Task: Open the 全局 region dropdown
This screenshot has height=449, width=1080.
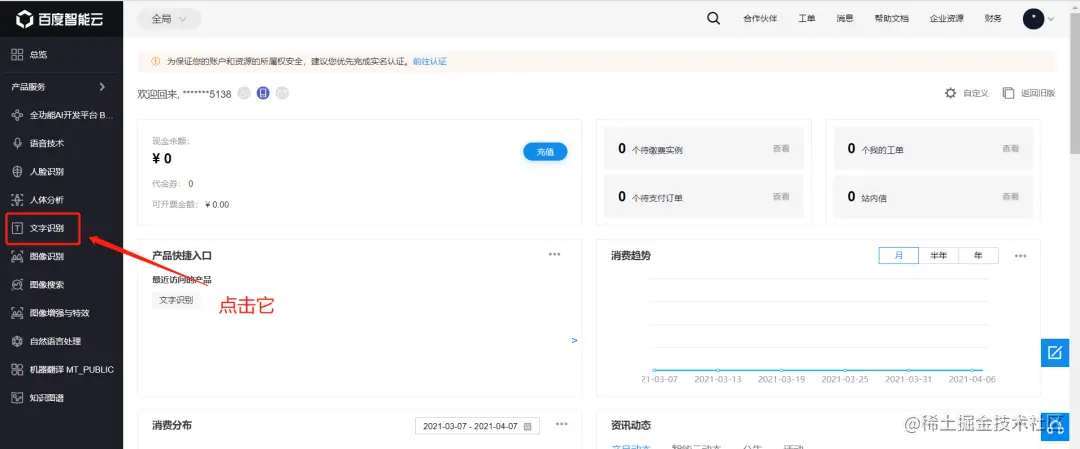Action: click(169, 19)
